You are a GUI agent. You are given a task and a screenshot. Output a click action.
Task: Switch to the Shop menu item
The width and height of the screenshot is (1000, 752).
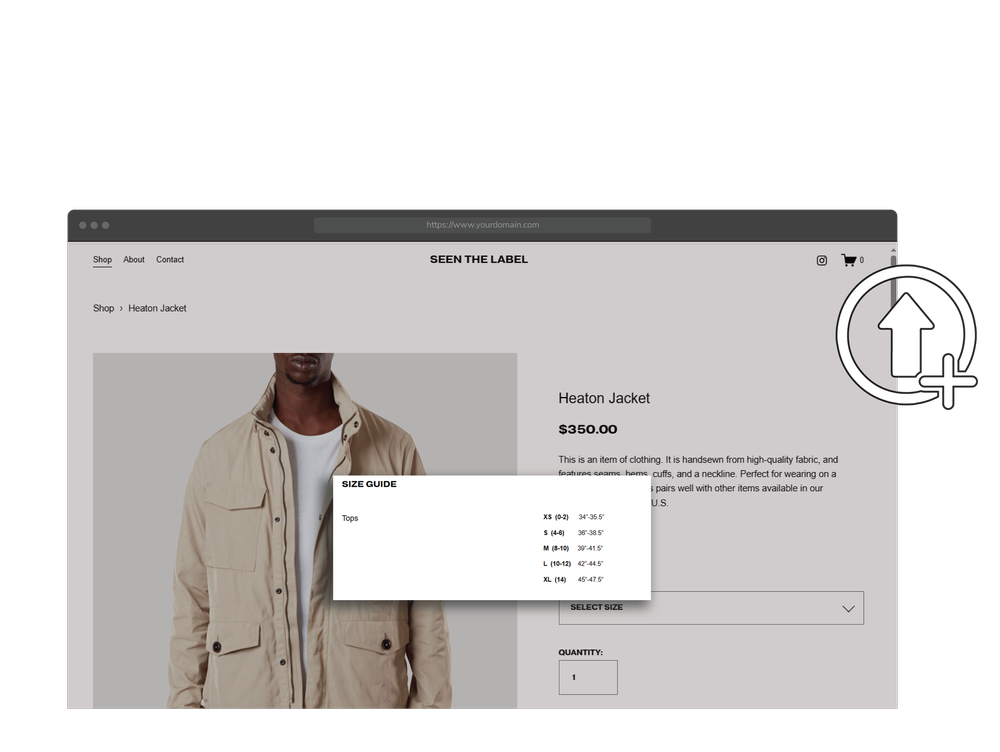[x=101, y=259]
